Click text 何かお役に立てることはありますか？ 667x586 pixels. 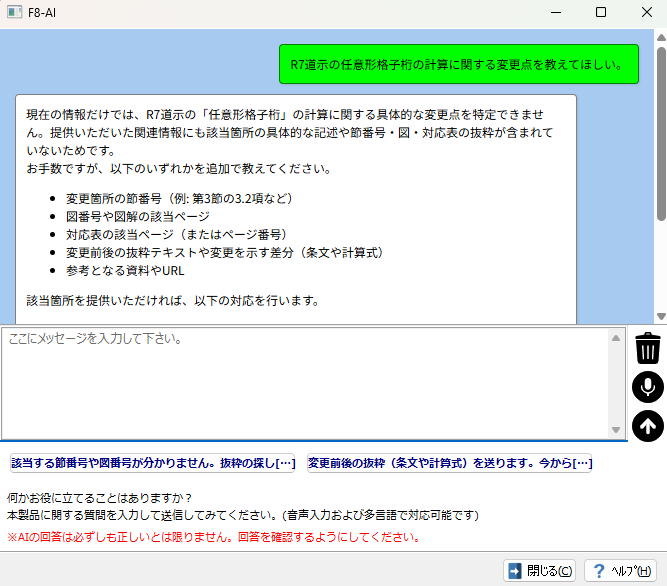click(100, 498)
